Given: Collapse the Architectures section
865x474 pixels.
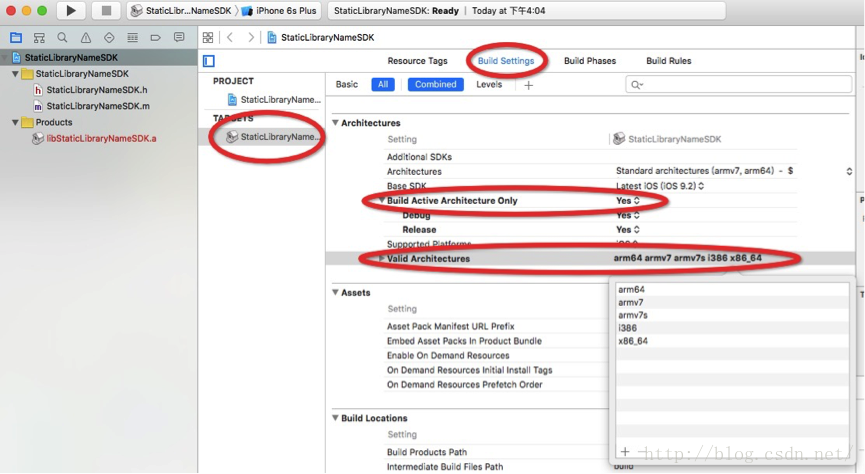Looking at the screenshot, I should [335, 123].
